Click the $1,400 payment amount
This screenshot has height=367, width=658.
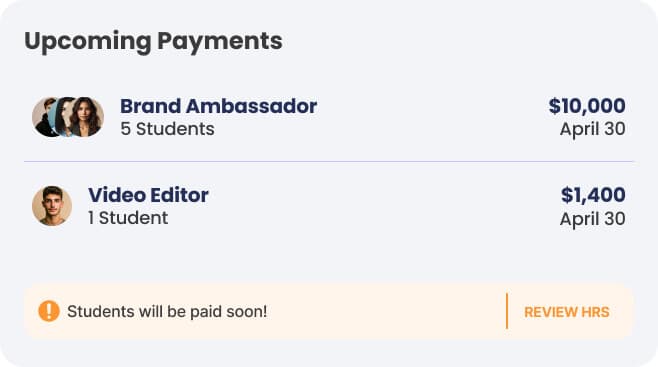[x=593, y=195]
